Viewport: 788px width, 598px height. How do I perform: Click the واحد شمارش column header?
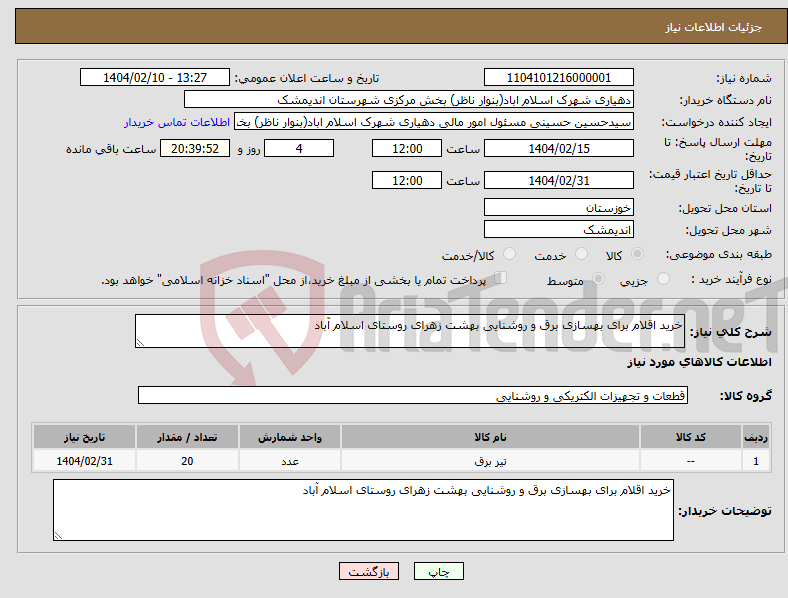click(290, 437)
